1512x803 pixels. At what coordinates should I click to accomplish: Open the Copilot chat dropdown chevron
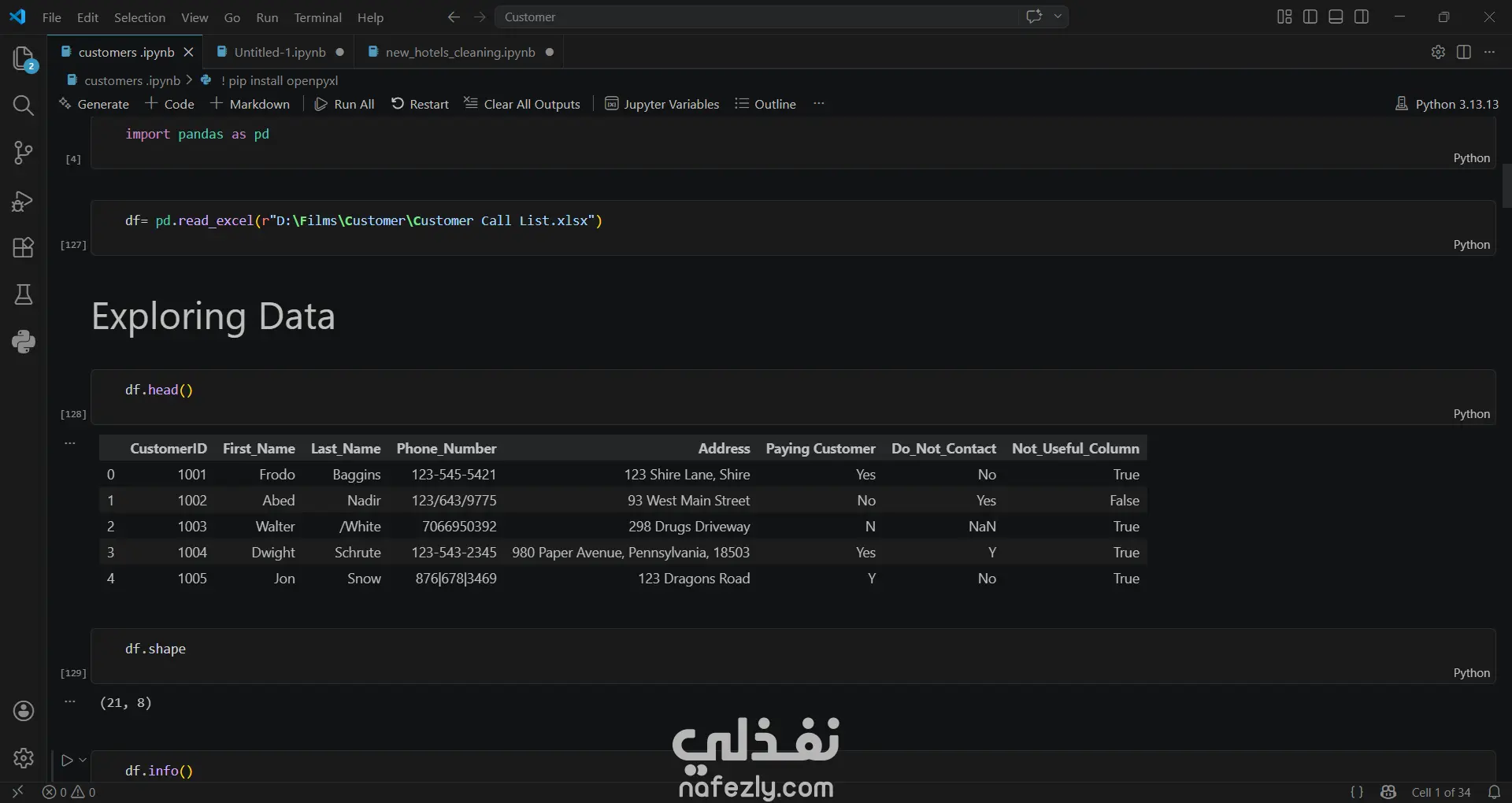[x=1058, y=17]
